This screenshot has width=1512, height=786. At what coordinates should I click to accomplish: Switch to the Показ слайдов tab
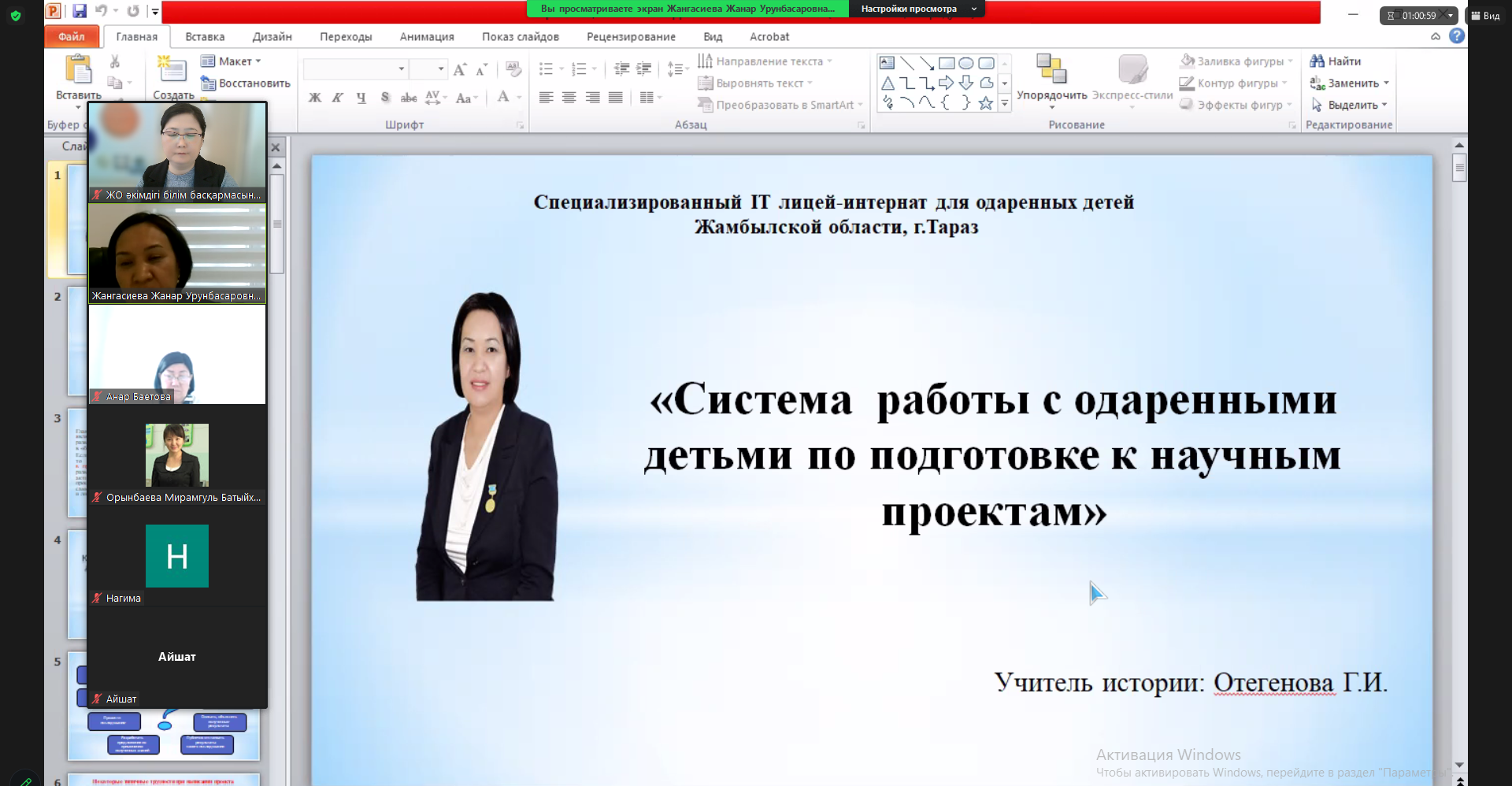(521, 36)
